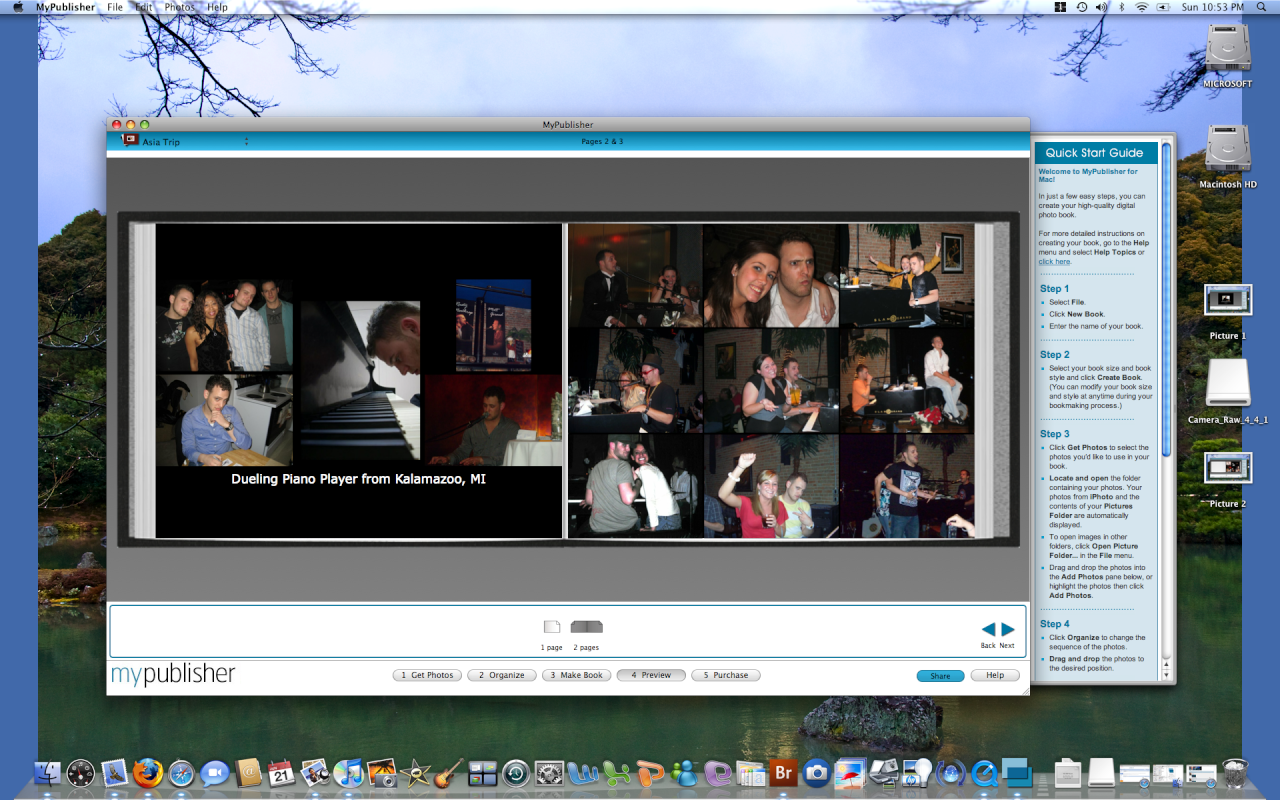The height and width of the screenshot is (800, 1280).
Task: Go to step 3 Make Book
Action: pos(577,675)
